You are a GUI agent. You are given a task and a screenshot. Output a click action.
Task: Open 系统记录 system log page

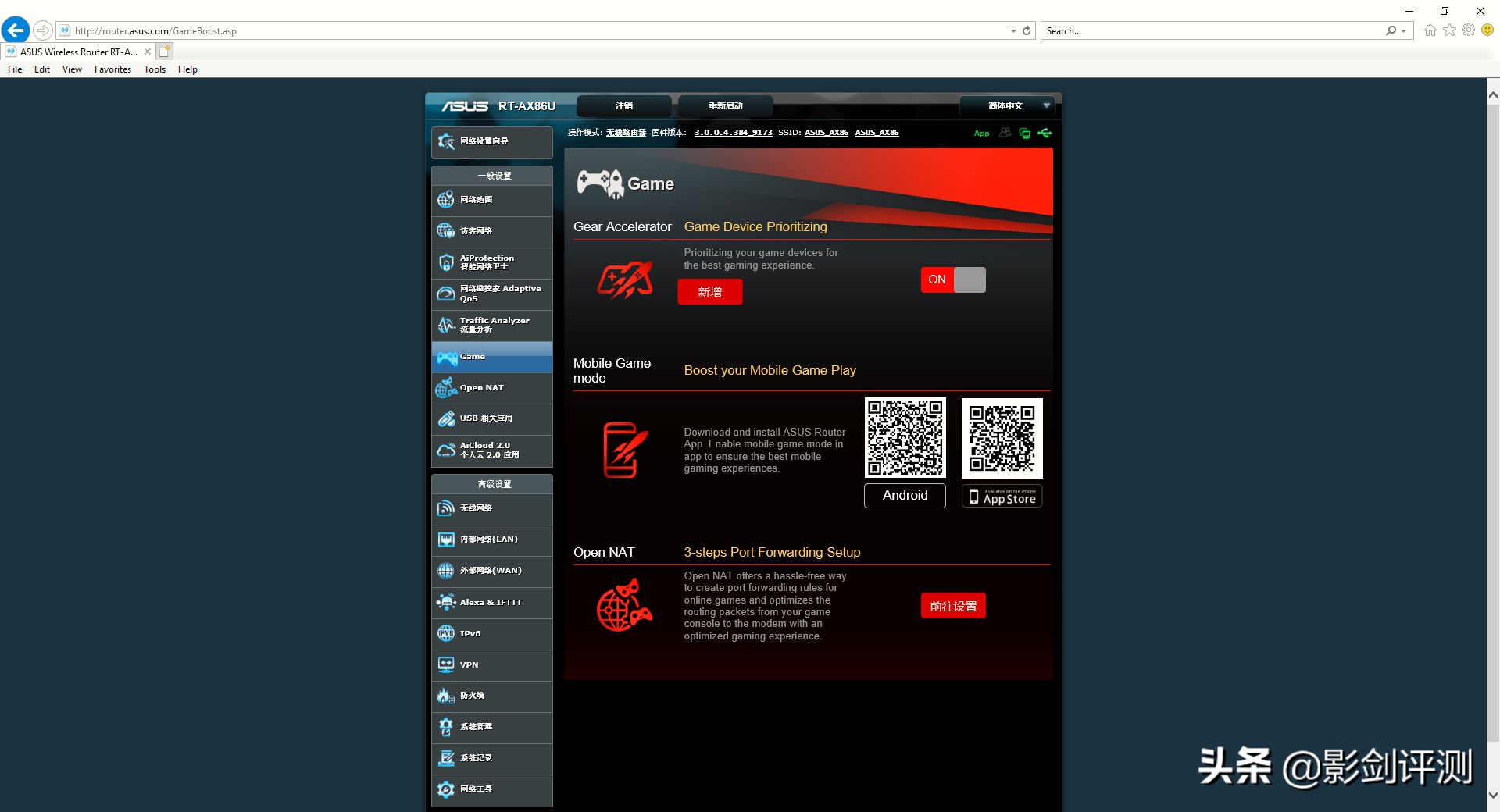click(491, 758)
